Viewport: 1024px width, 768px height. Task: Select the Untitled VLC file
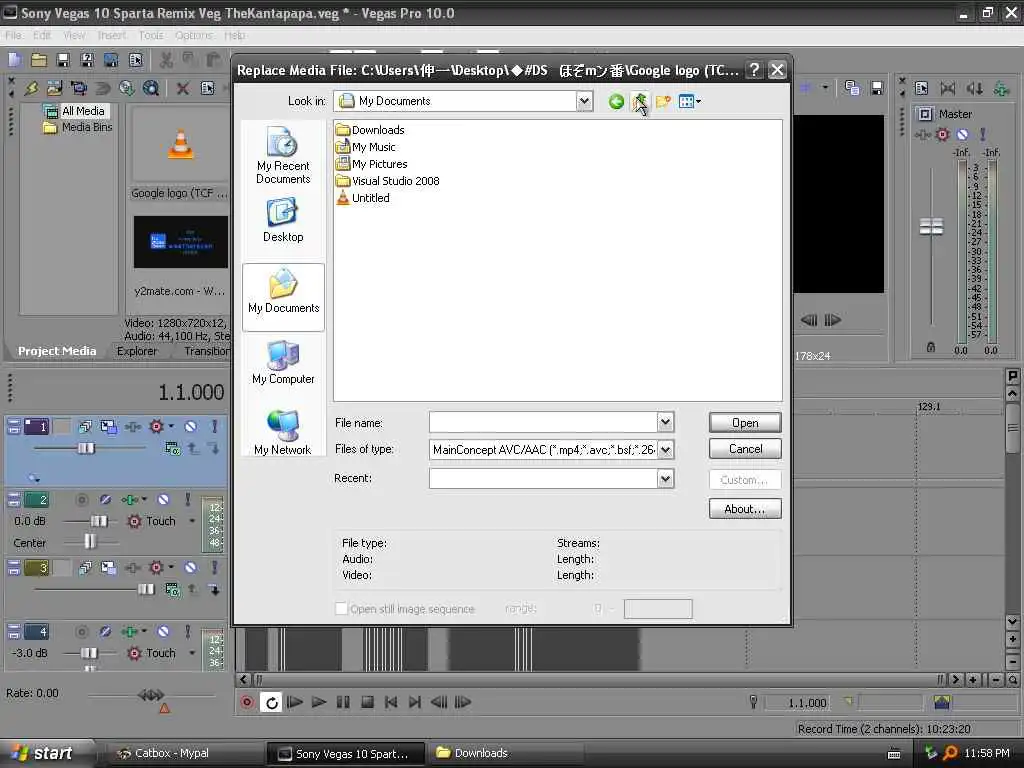(x=362, y=198)
